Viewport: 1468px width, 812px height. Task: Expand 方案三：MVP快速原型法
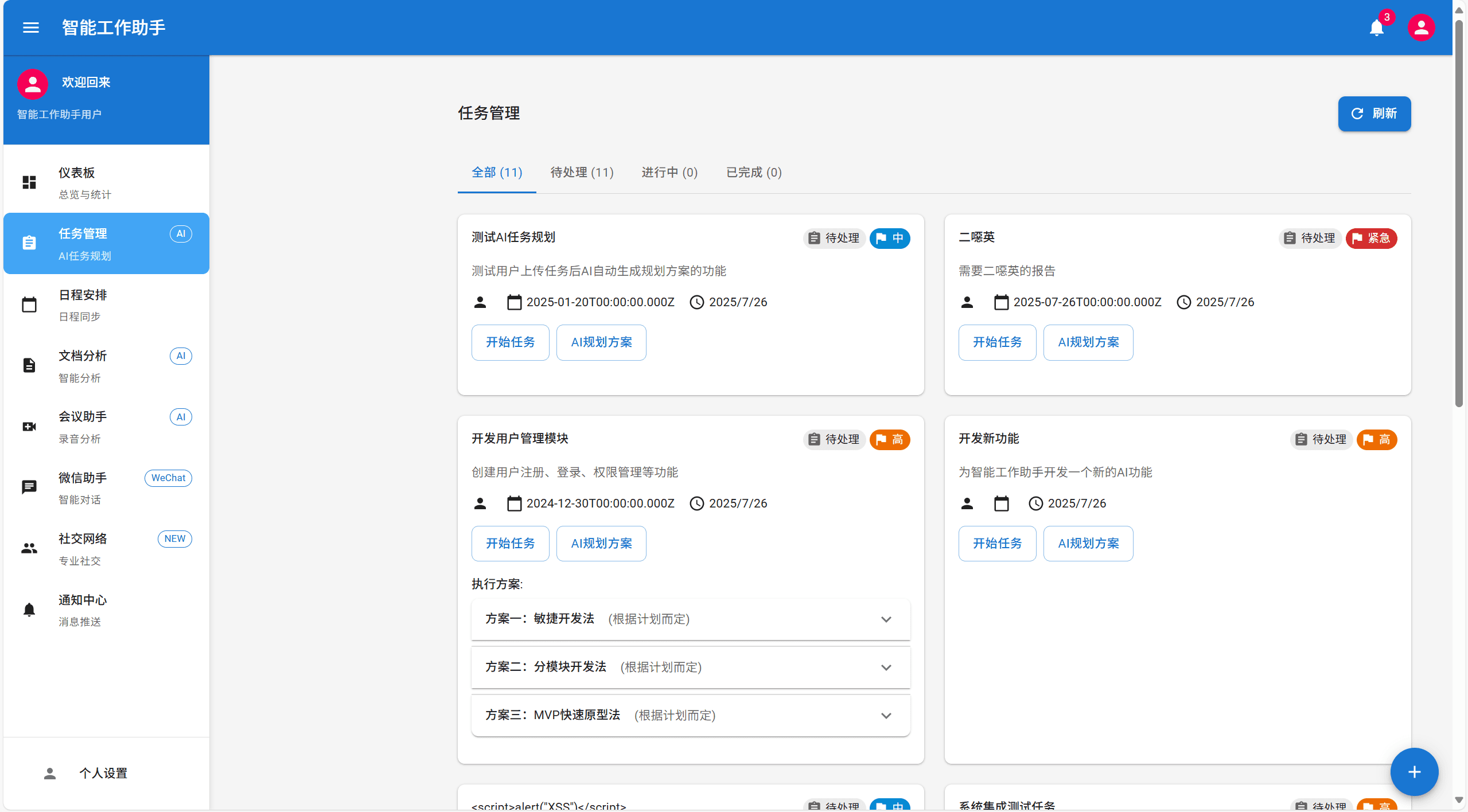tap(691, 716)
